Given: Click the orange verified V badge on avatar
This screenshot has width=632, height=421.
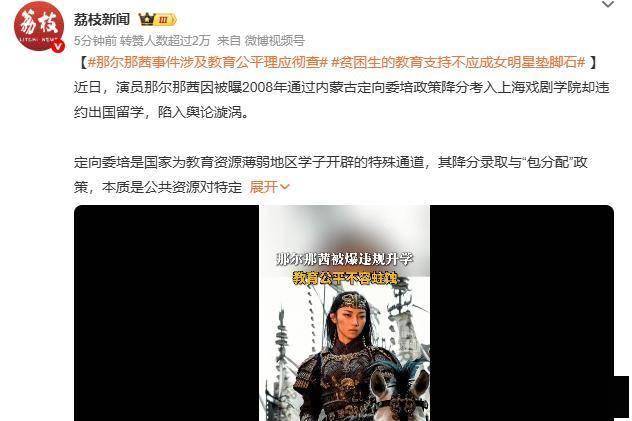Looking at the screenshot, I should pos(58,46).
